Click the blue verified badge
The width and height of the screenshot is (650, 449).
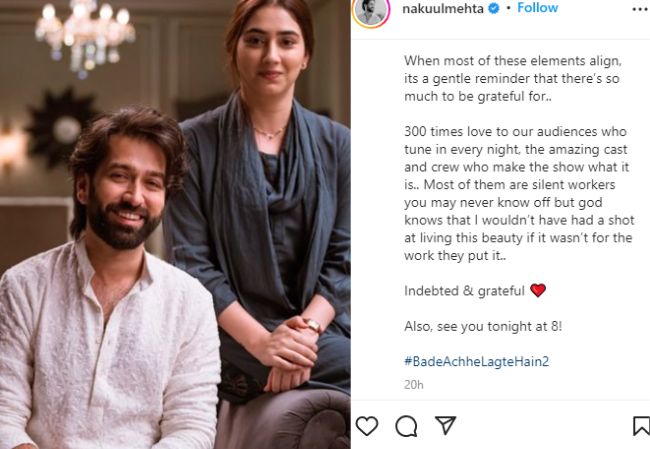pos(494,8)
